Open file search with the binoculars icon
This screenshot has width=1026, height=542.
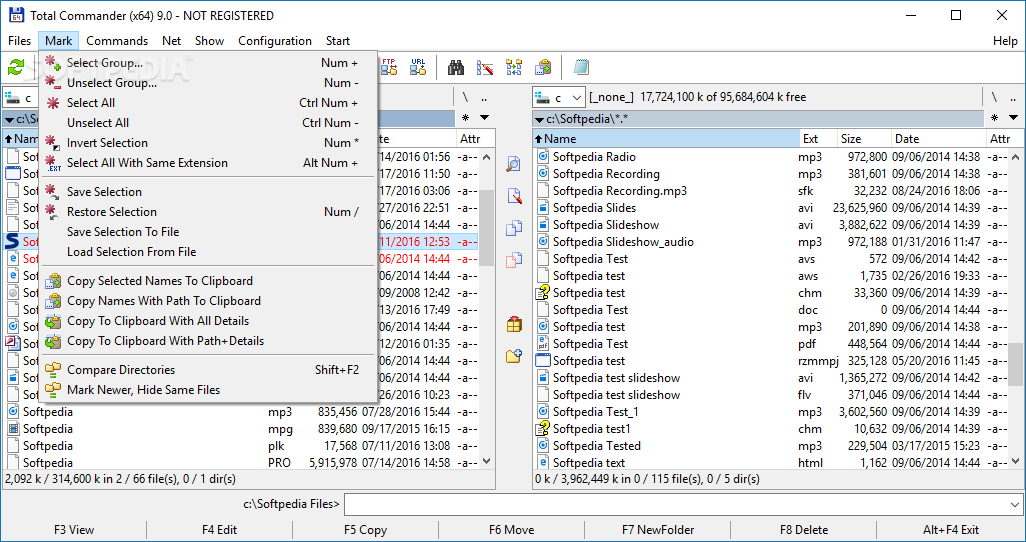456,67
